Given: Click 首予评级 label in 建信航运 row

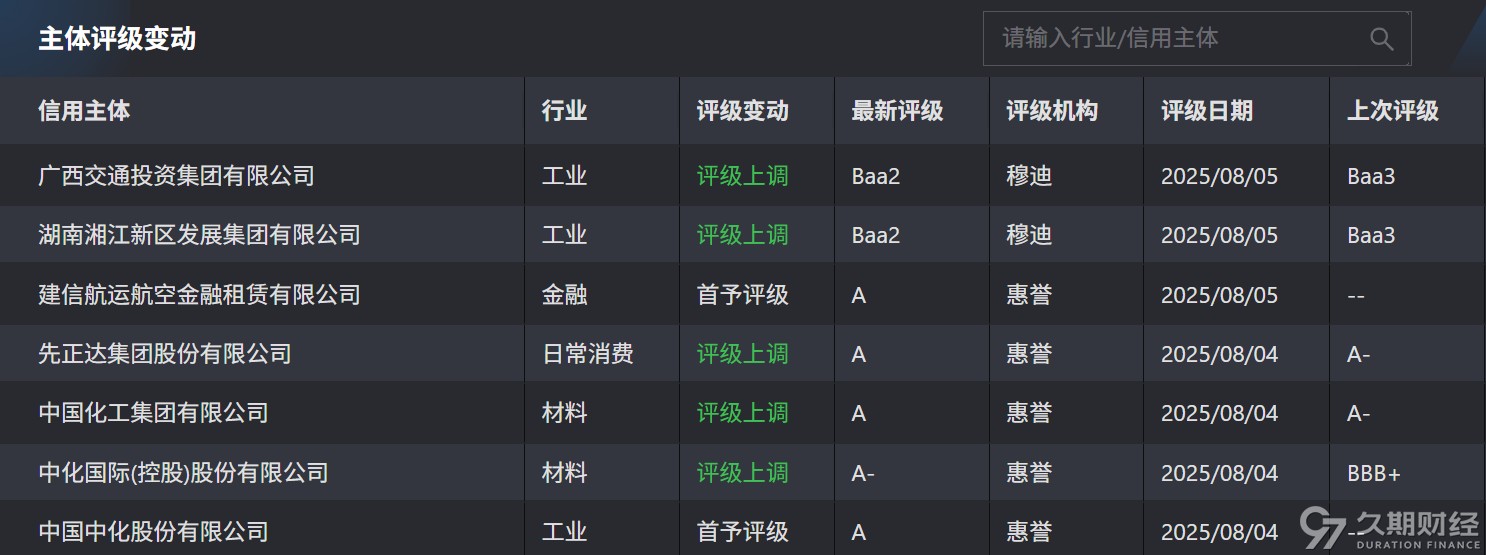Looking at the screenshot, I should coord(742,295).
